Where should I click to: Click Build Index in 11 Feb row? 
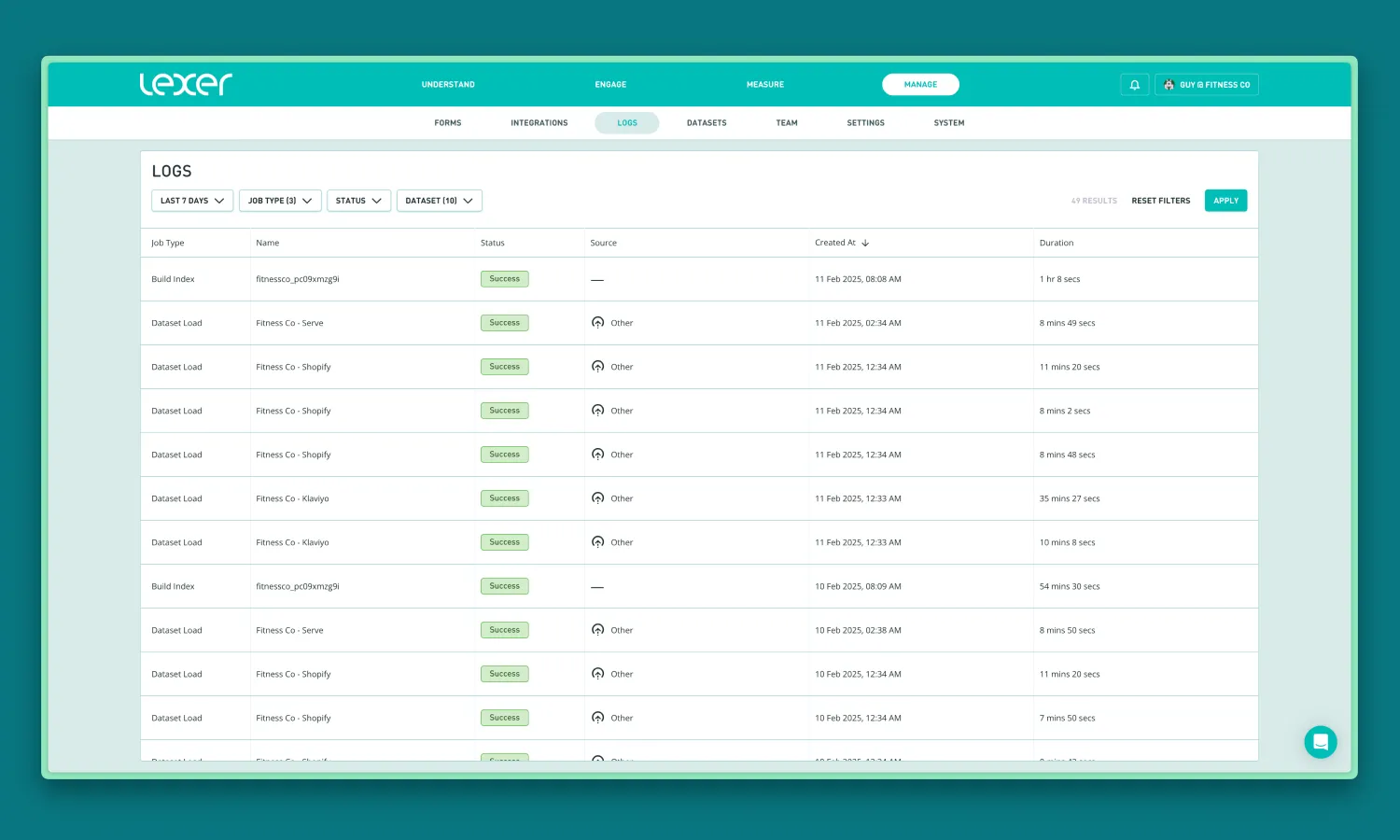(173, 279)
